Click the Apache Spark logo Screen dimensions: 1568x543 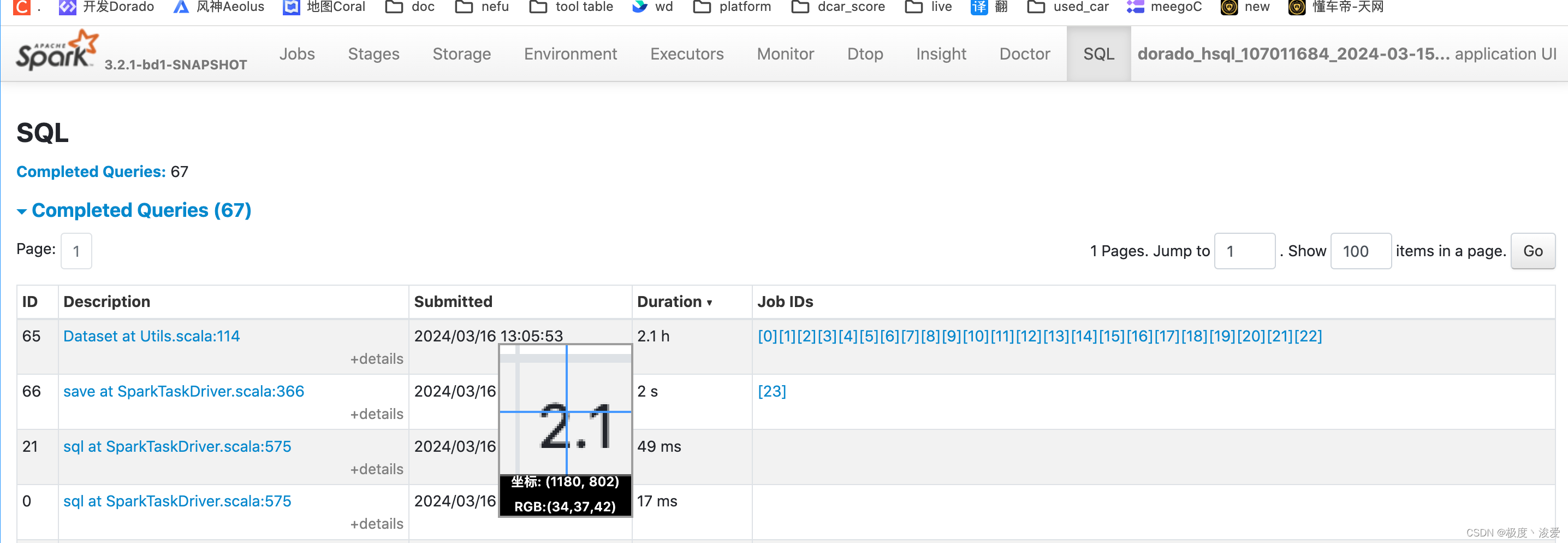coord(57,51)
